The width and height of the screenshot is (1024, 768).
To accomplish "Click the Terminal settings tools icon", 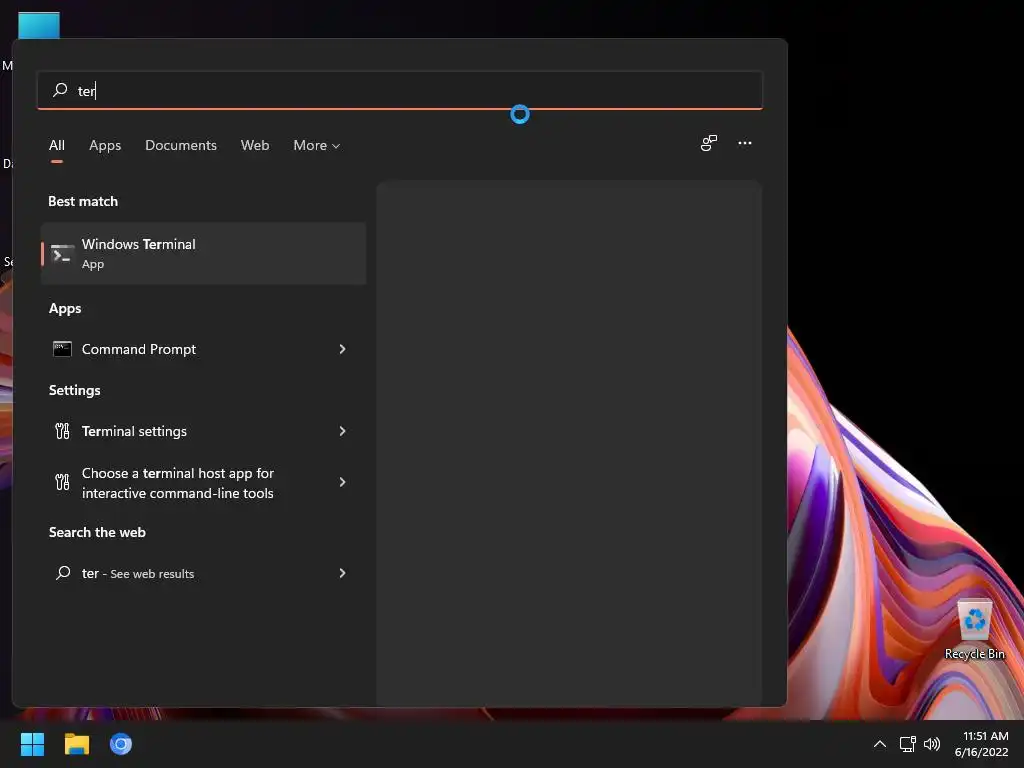I will click(x=62, y=431).
